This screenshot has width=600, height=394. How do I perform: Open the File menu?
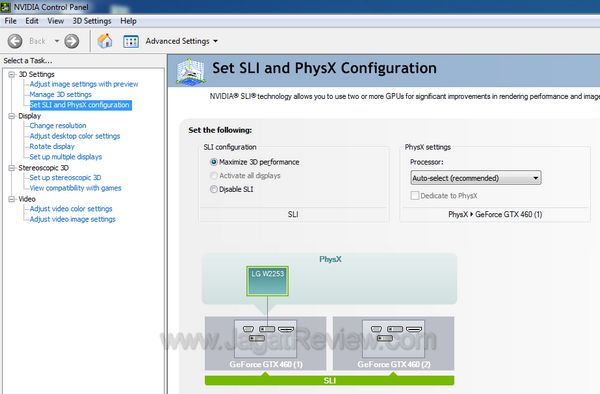click(10, 21)
